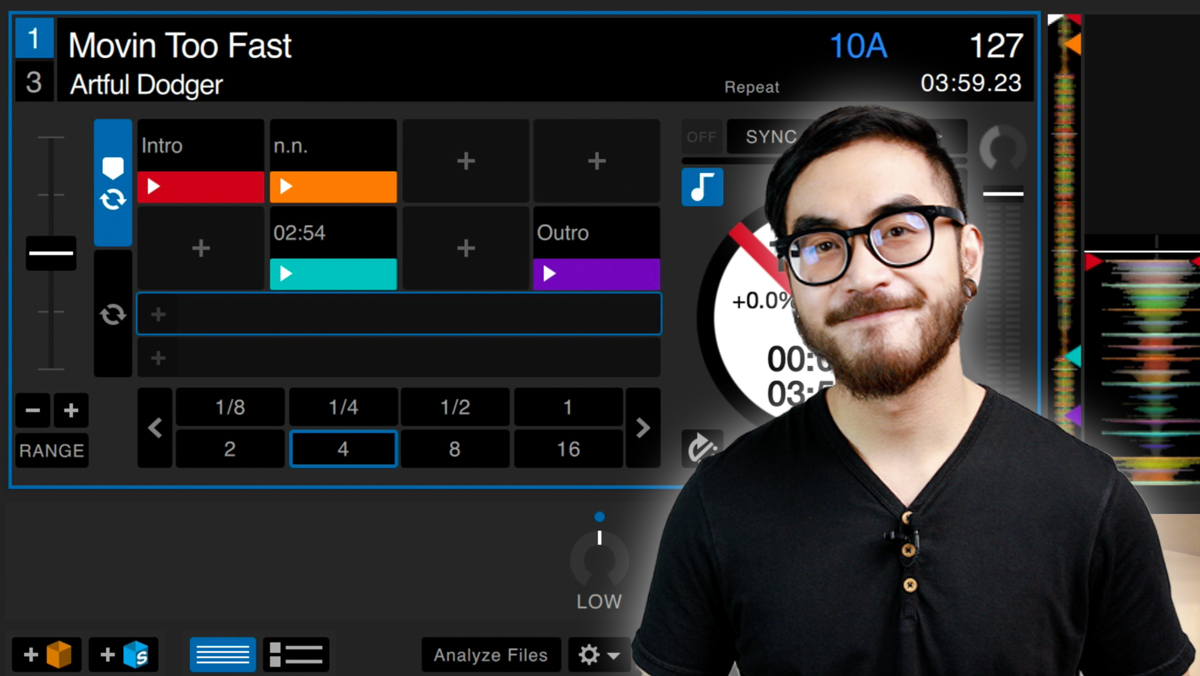The height and width of the screenshot is (676, 1200).
Task: Show larger loop sizes with right chevron
Action: [643, 428]
